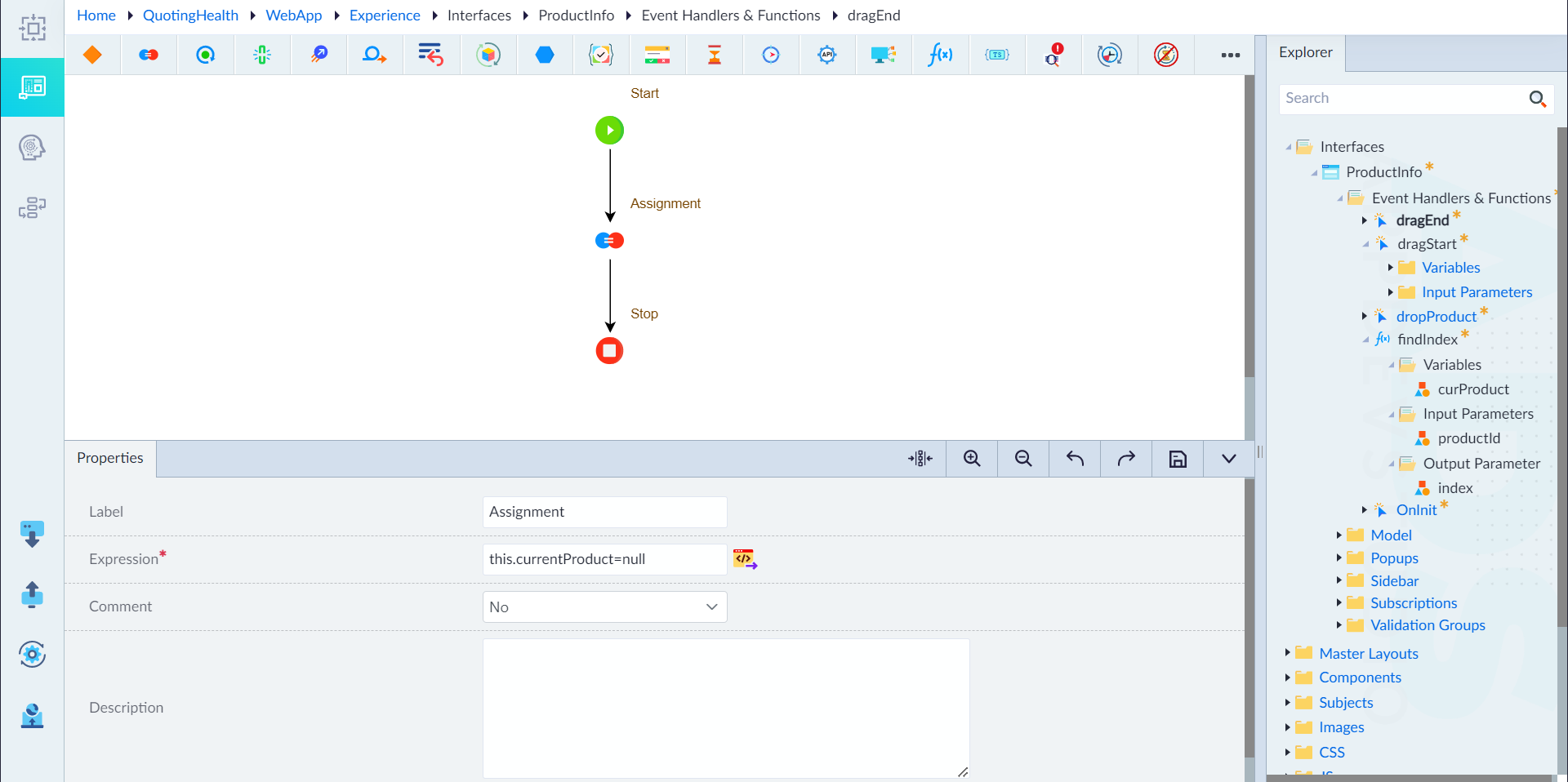The width and height of the screenshot is (1568, 782).
Task: Click the Description text area
Action: [726, 709]
